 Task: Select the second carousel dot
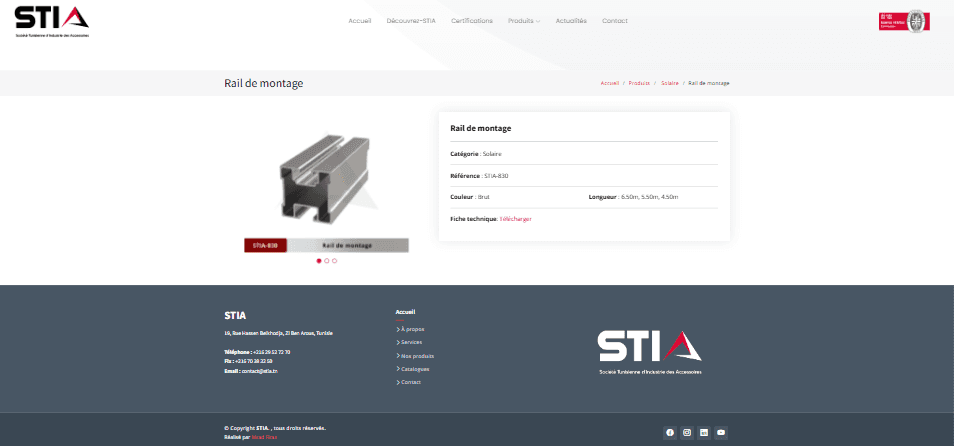327,260
